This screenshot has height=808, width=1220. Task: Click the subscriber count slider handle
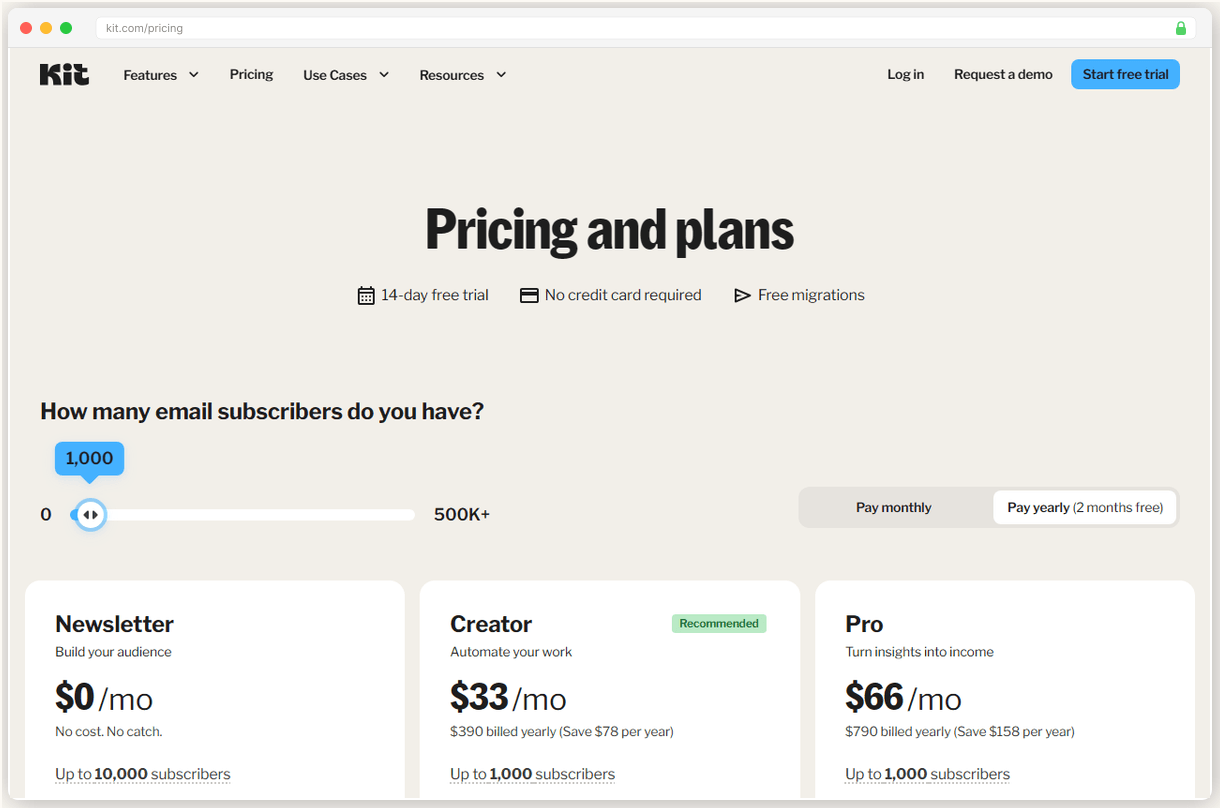89,514
